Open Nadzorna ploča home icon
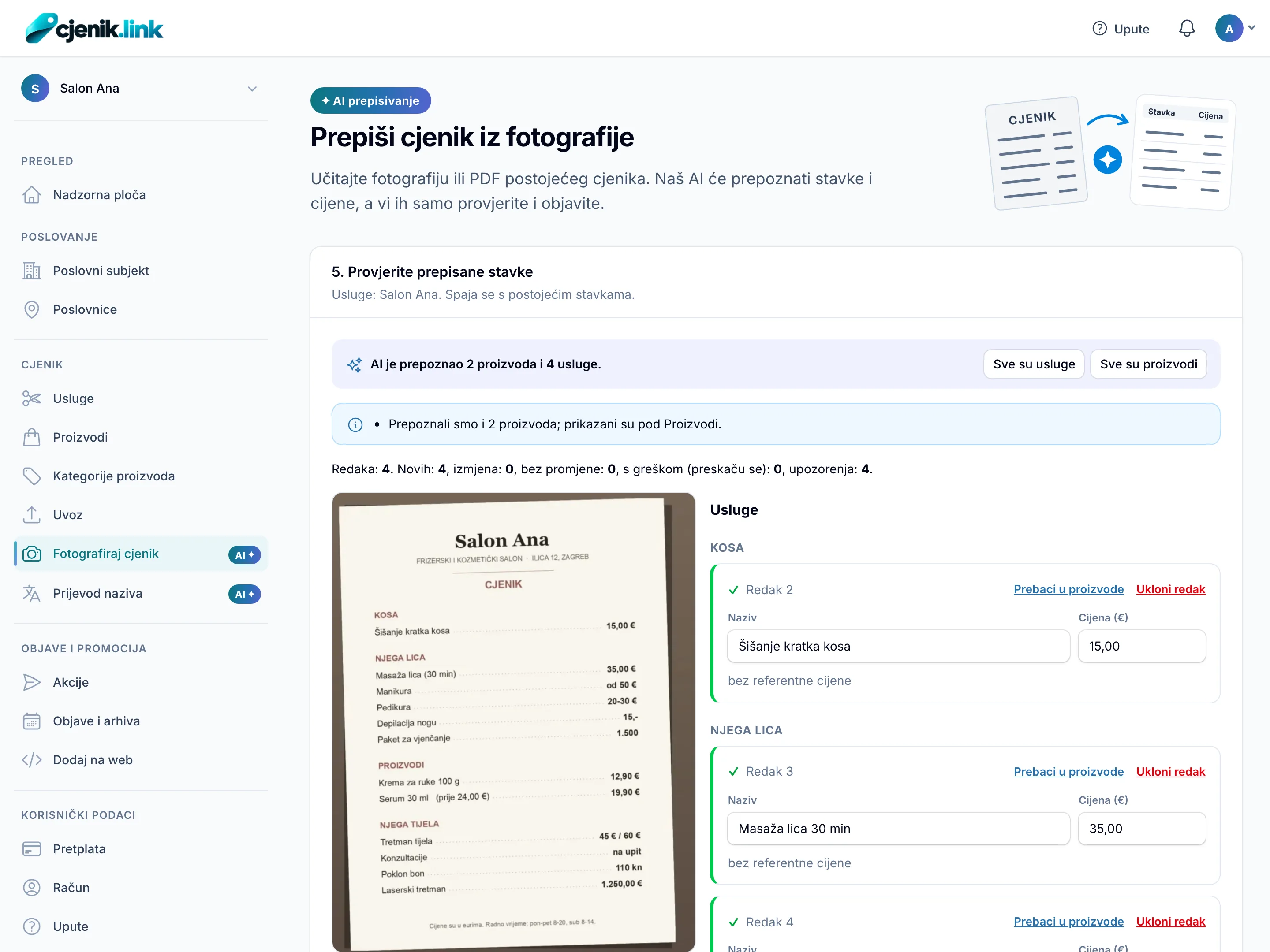The image size is (1270, 952). (32, 195)
